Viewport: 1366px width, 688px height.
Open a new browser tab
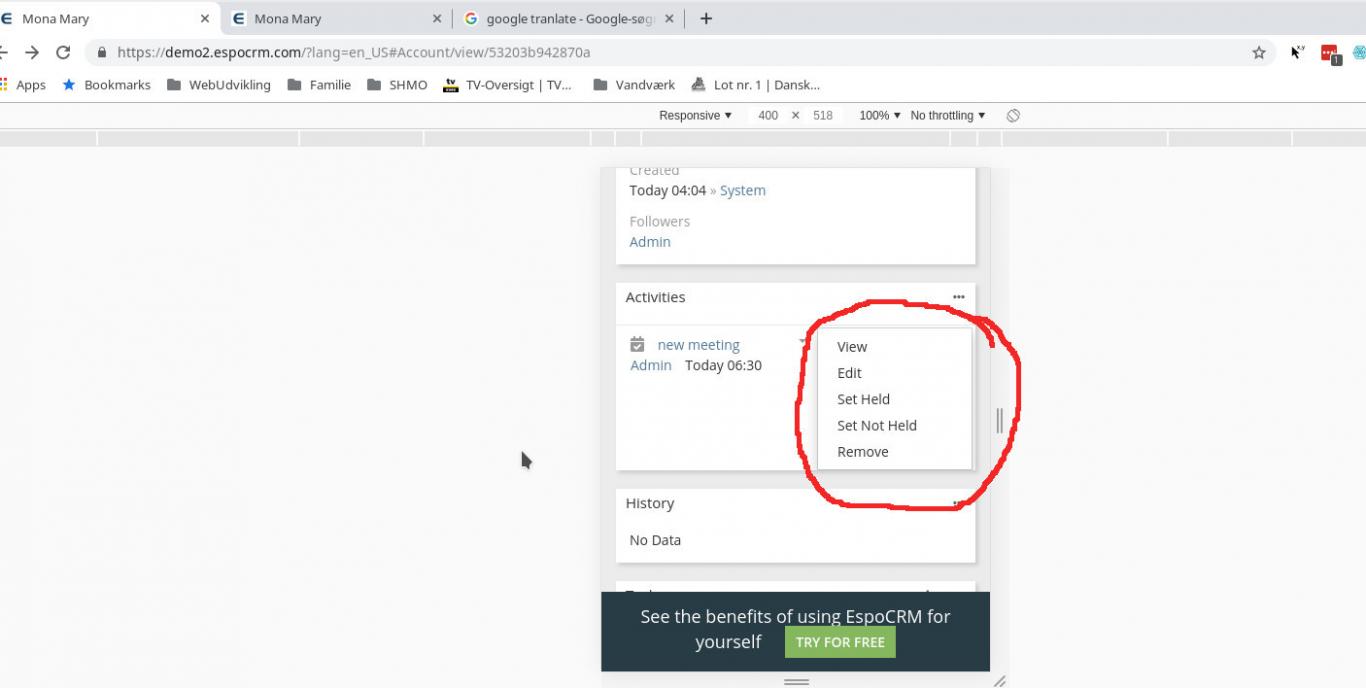coord(706,19)
